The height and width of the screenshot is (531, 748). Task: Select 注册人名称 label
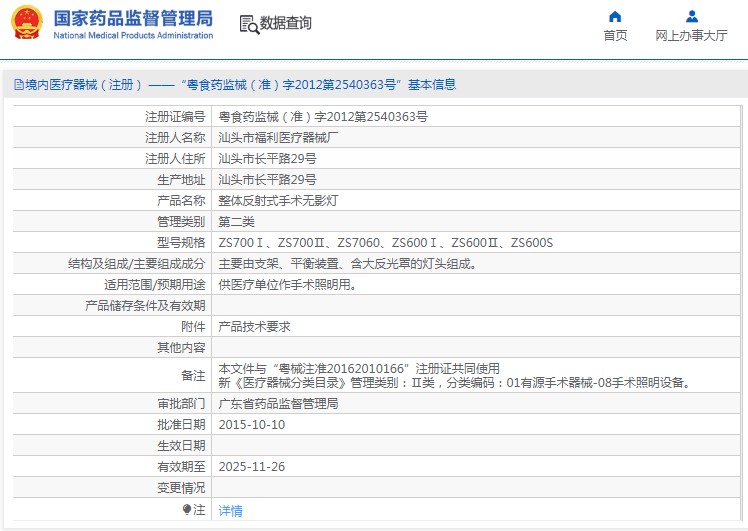click(x=175, y=138)
